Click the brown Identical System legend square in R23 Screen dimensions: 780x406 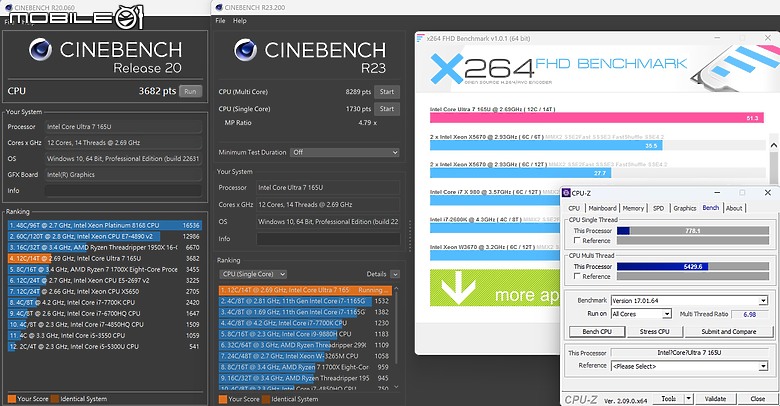point(266,399)
